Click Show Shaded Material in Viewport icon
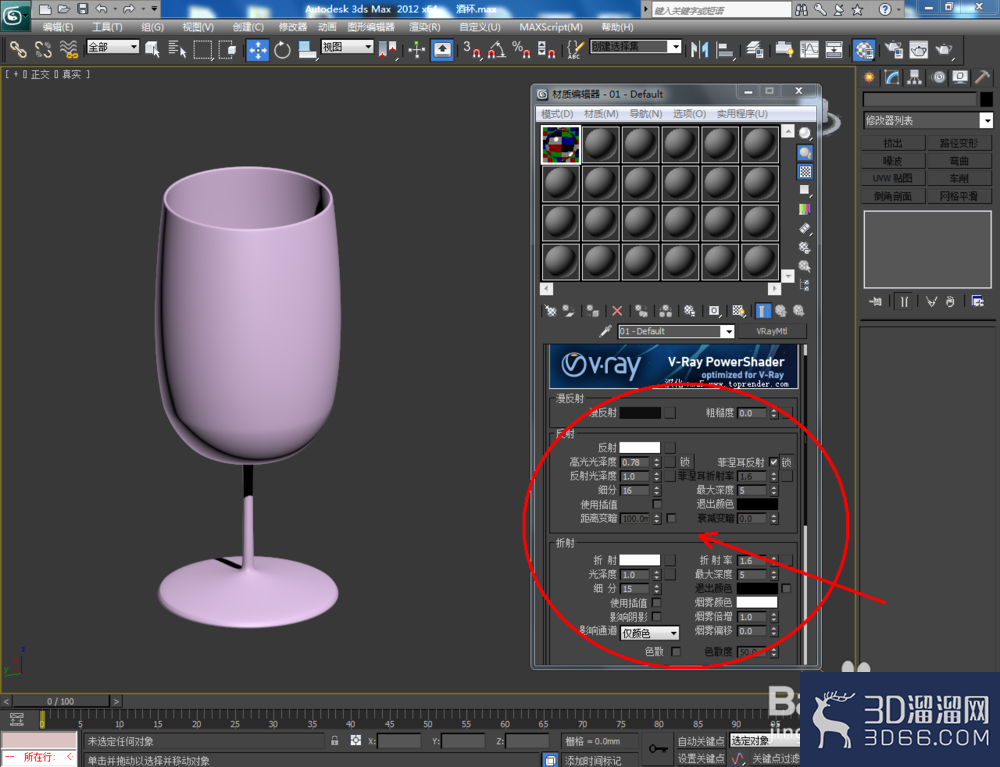The width and height of the screenshot is (1000, 767). coord(738,311)
